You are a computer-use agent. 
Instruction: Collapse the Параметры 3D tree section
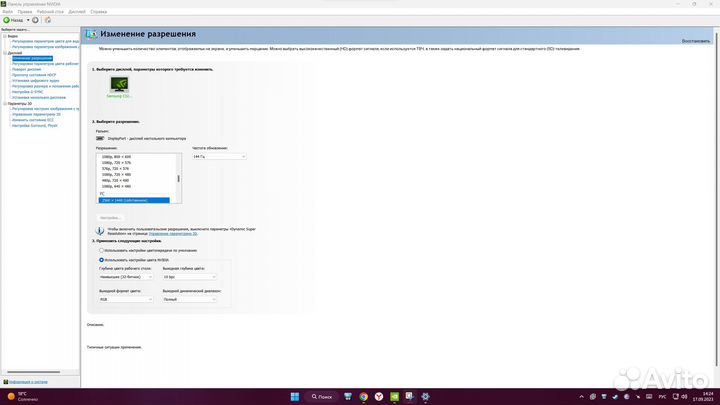point(5,104)
